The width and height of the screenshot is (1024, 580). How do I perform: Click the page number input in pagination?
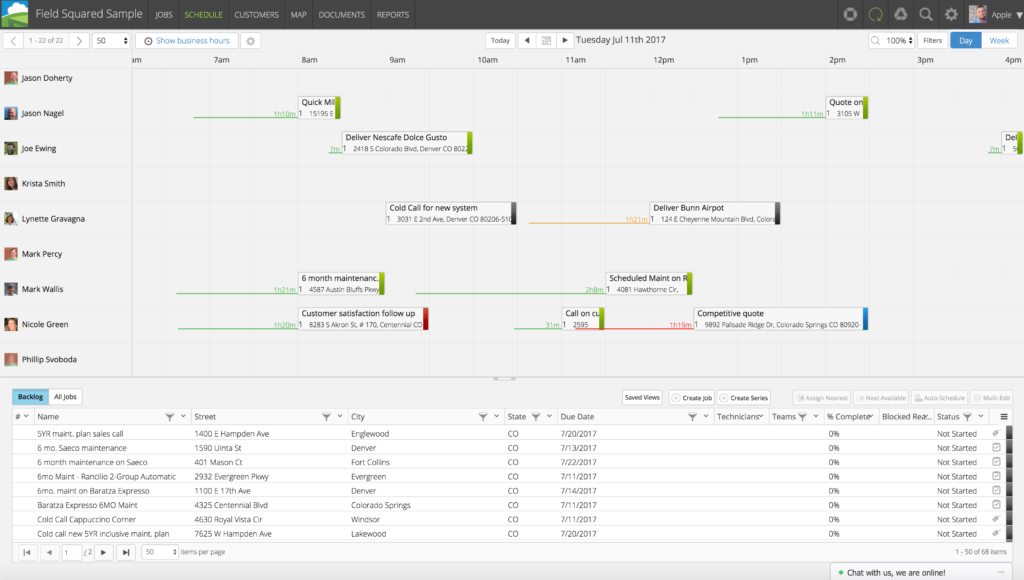pos(71,551)
